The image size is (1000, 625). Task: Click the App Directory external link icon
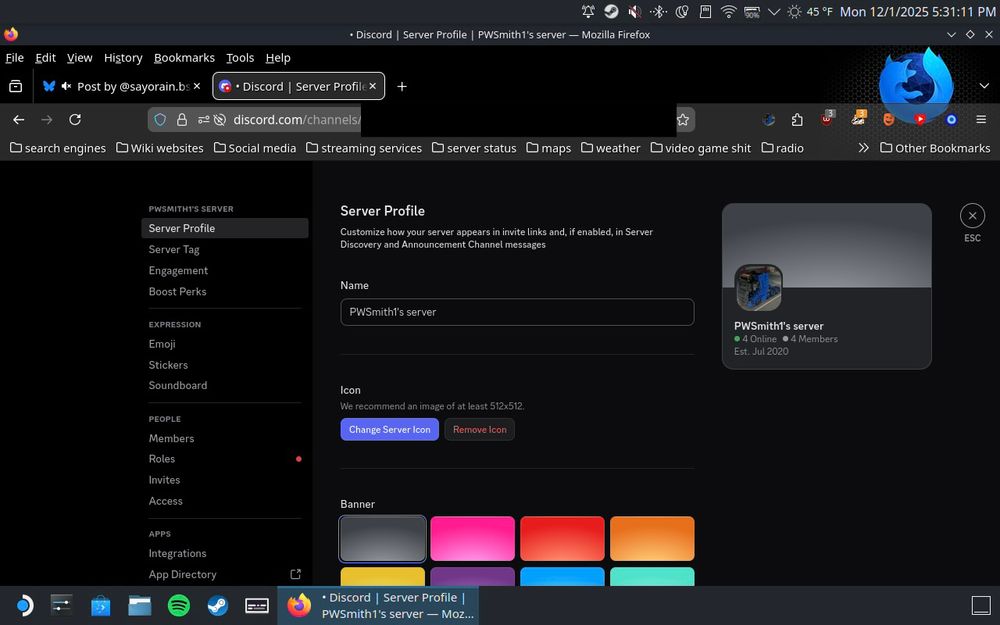point(296,574)
